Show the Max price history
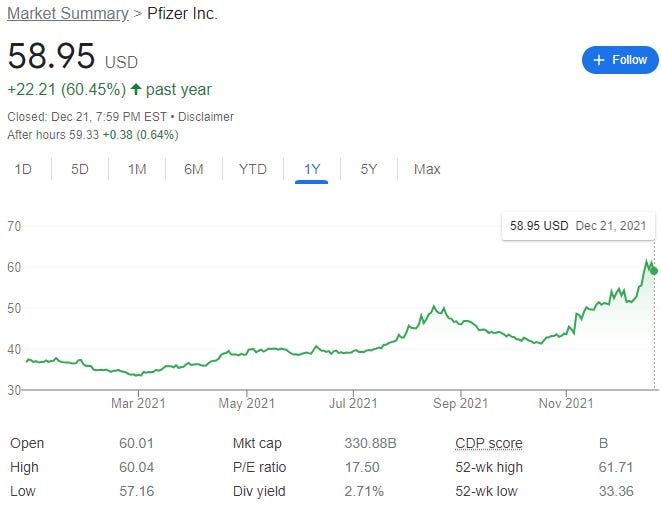 point(427,169)
